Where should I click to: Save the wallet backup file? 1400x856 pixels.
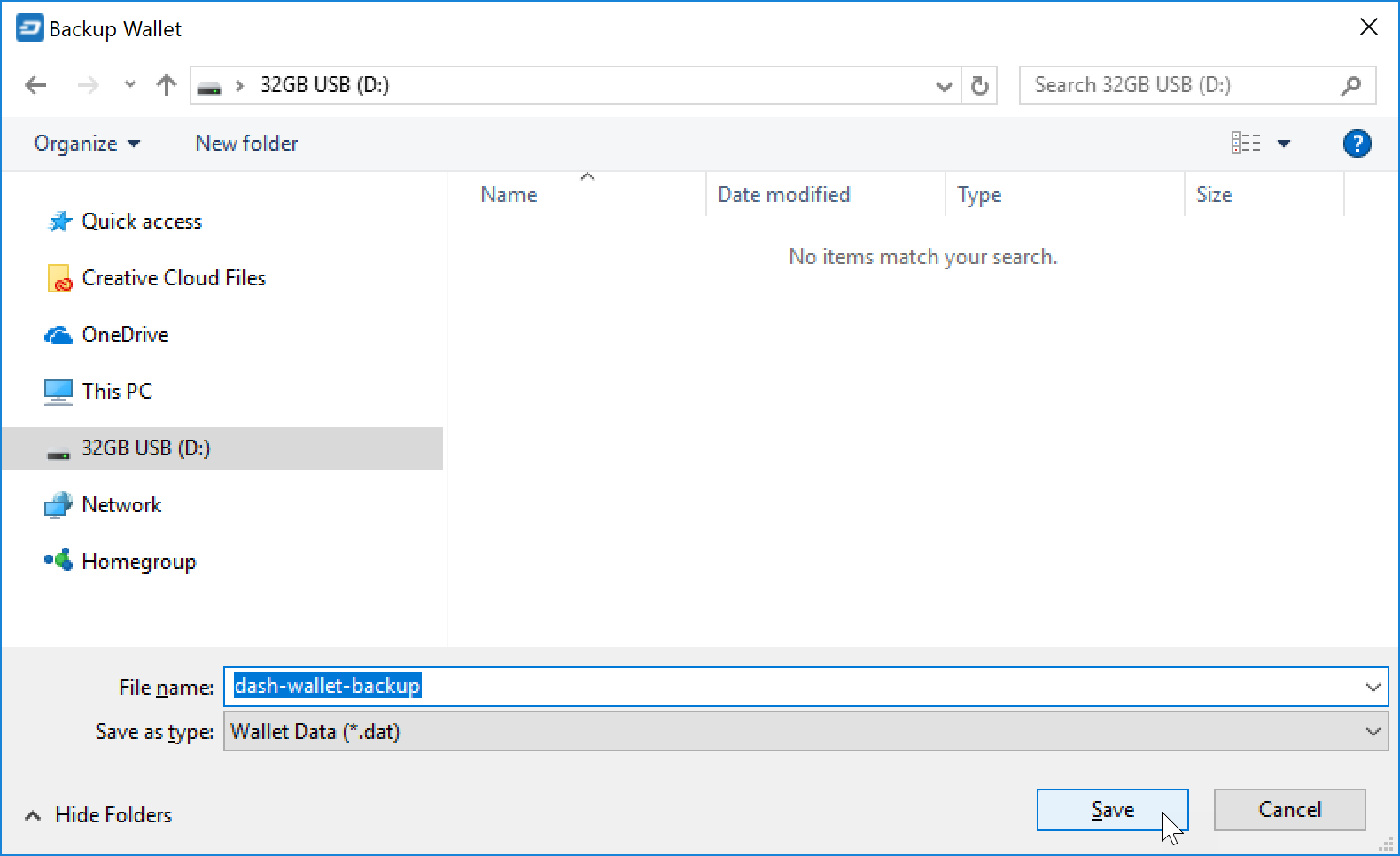click(1112, 810)
